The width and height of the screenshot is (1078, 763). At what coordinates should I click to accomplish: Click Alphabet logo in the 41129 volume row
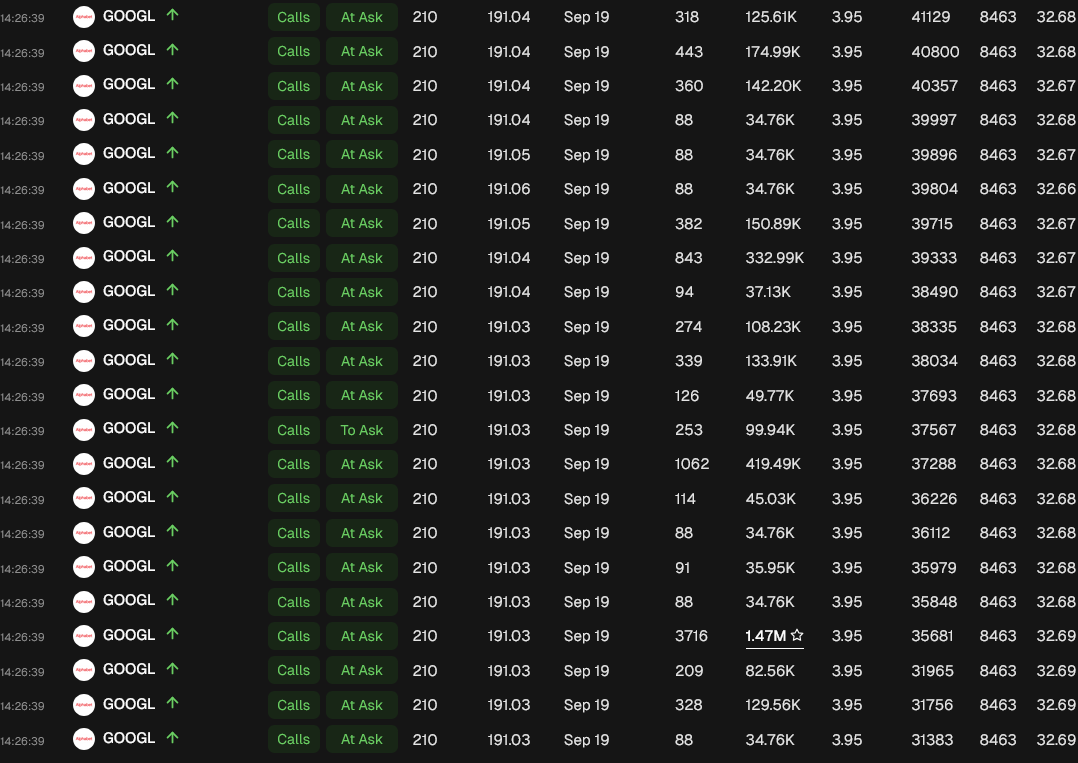84,16
